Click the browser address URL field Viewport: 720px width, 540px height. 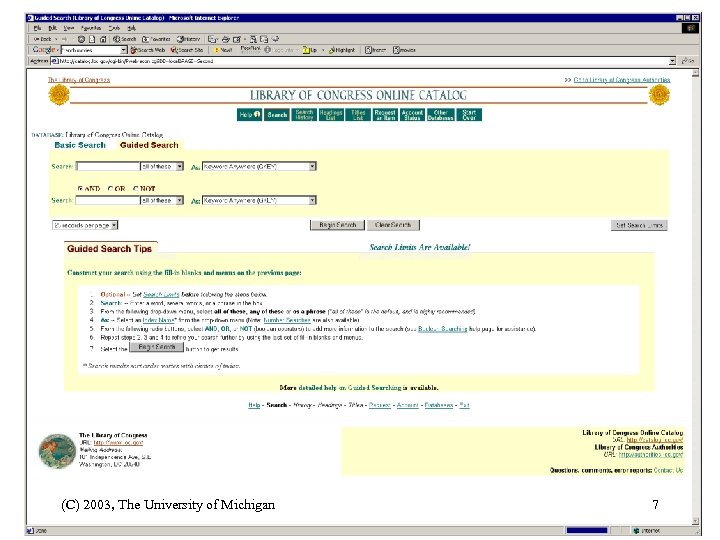[360, 61]
